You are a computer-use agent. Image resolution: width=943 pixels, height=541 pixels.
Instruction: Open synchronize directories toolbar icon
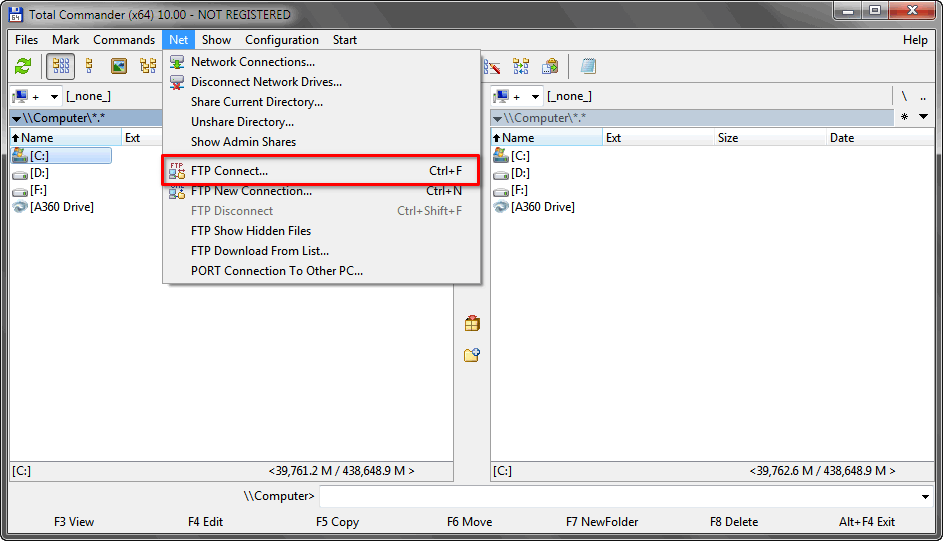point(521,66)
